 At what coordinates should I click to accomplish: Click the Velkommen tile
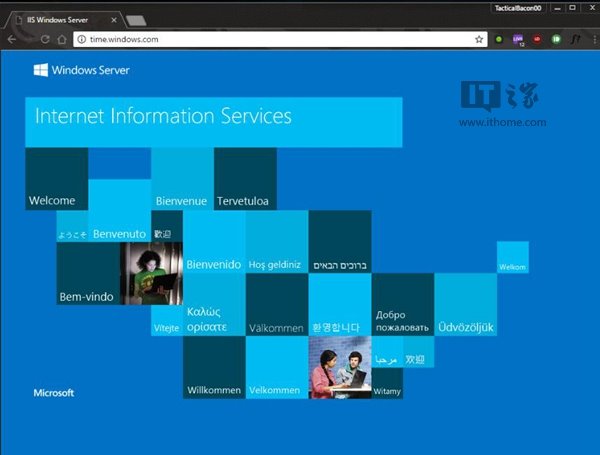pyautogui.click(x=277, y=367)
